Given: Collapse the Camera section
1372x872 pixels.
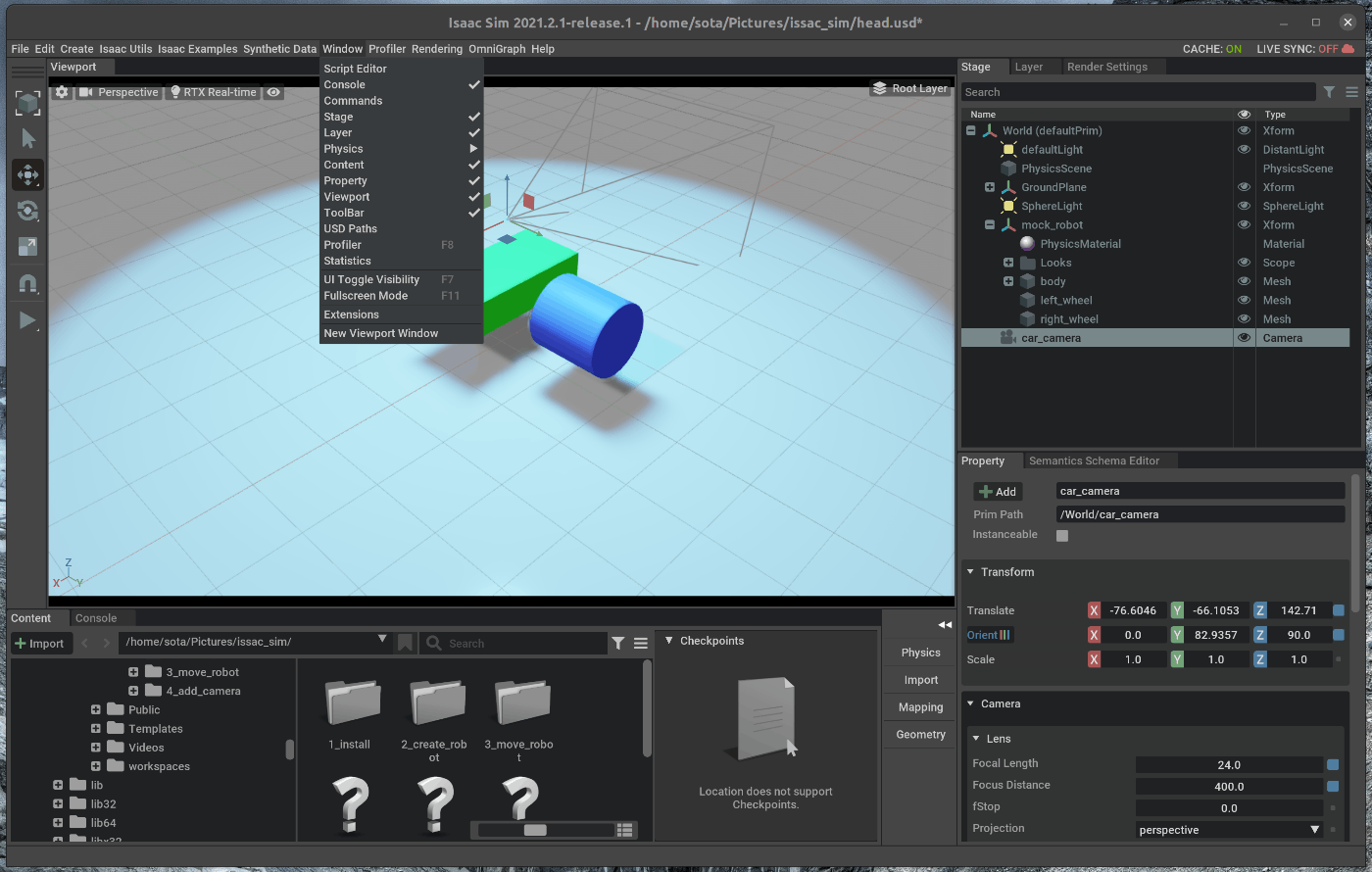Looking at the screenshot, I should click(970, 703).
